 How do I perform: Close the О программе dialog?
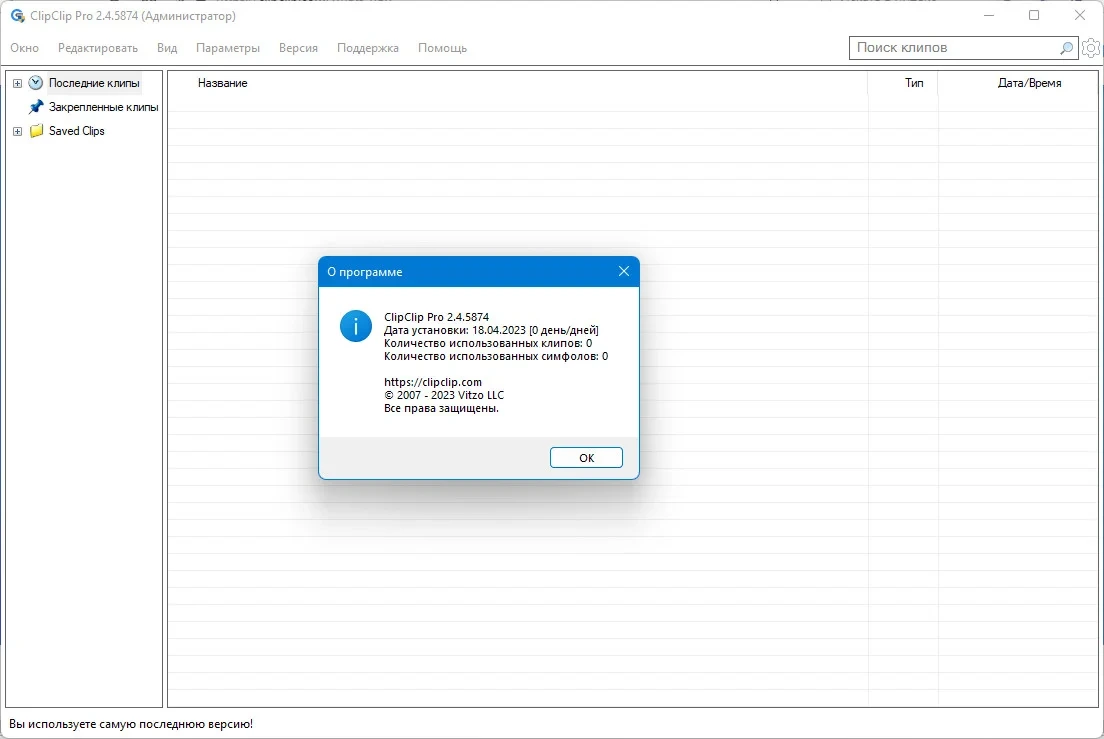click(624, 272)
